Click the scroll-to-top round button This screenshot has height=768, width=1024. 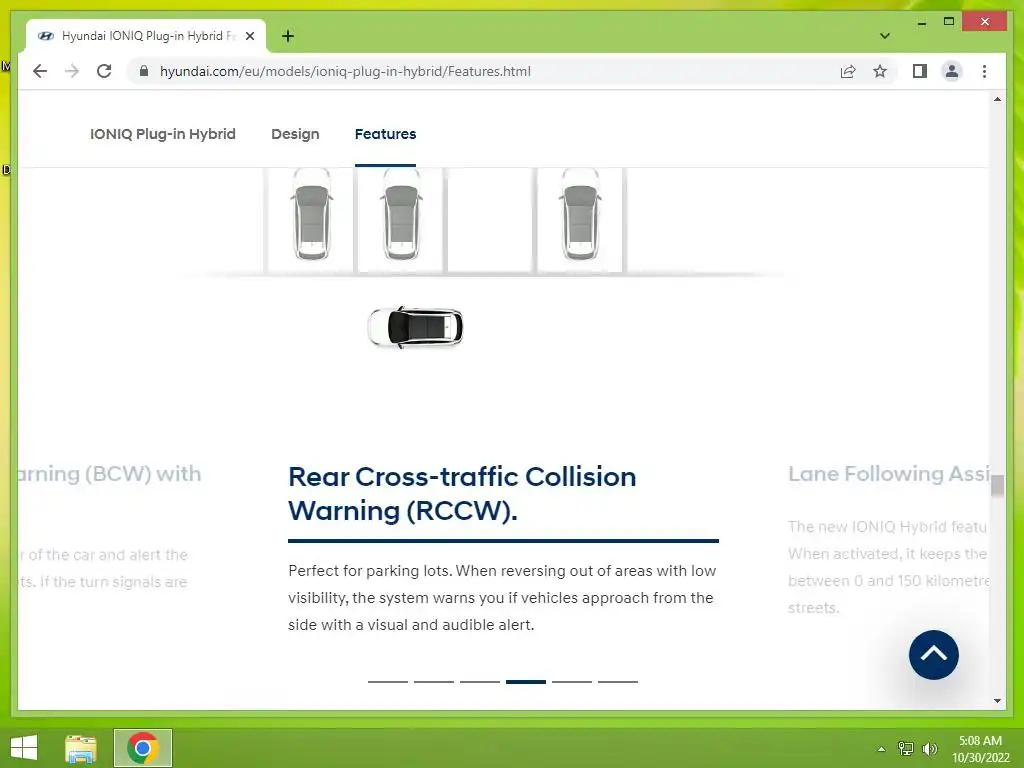coord(933,654)
